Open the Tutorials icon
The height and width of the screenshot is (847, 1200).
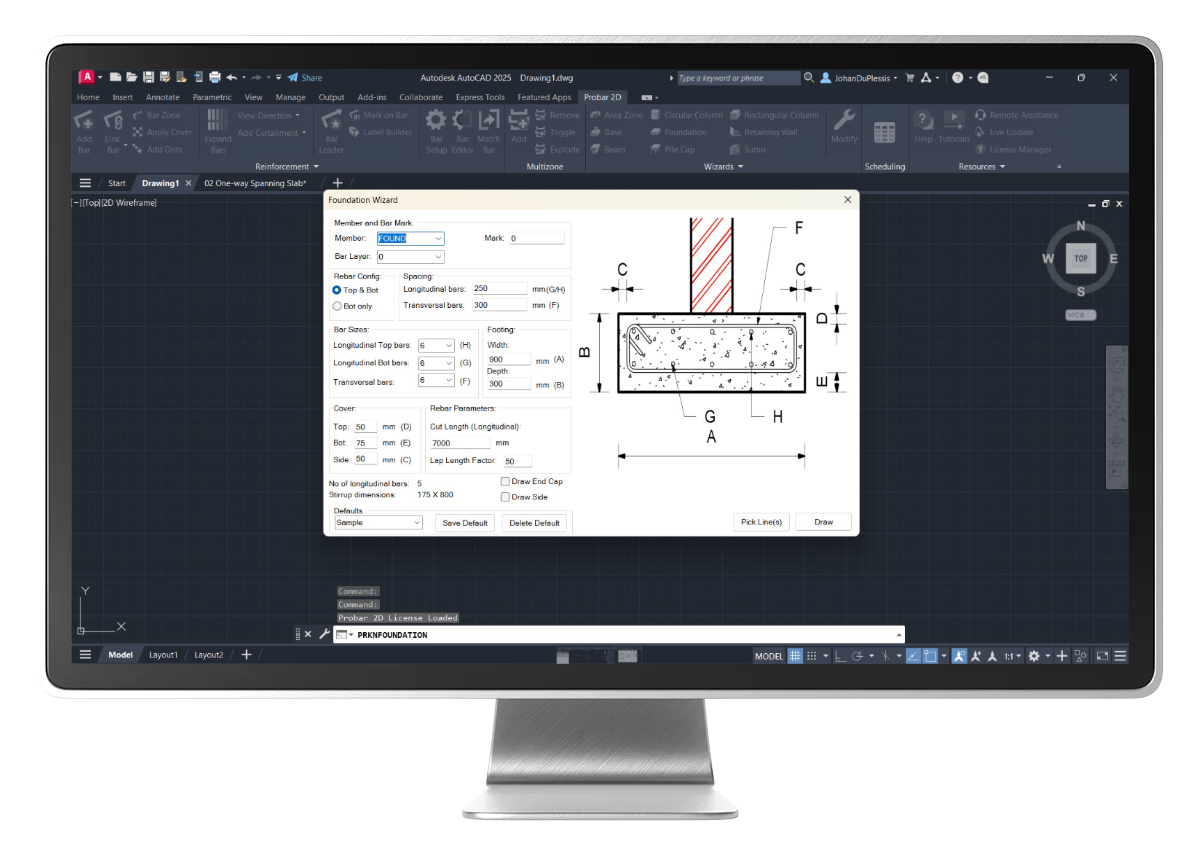coord(954,120)
